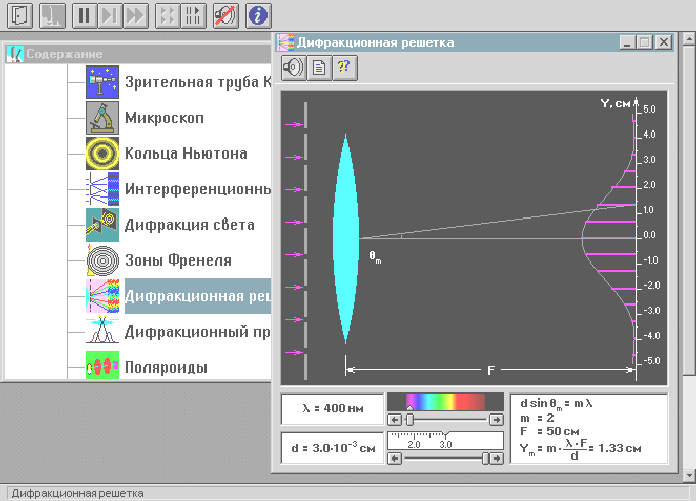Open the Кольца Ньютона tree item
Image resolution: width=696 pixels, height=501 pixels.
pos(186,154)
